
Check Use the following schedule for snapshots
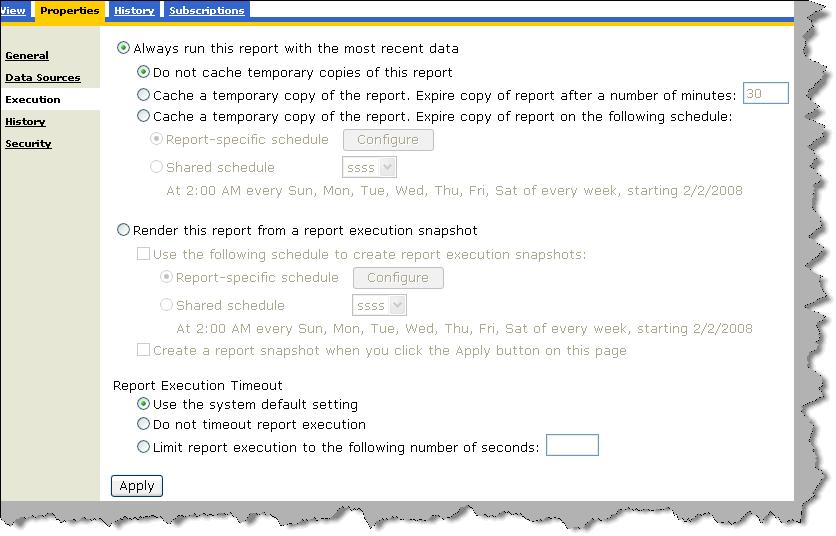click(x=143, y=253)
